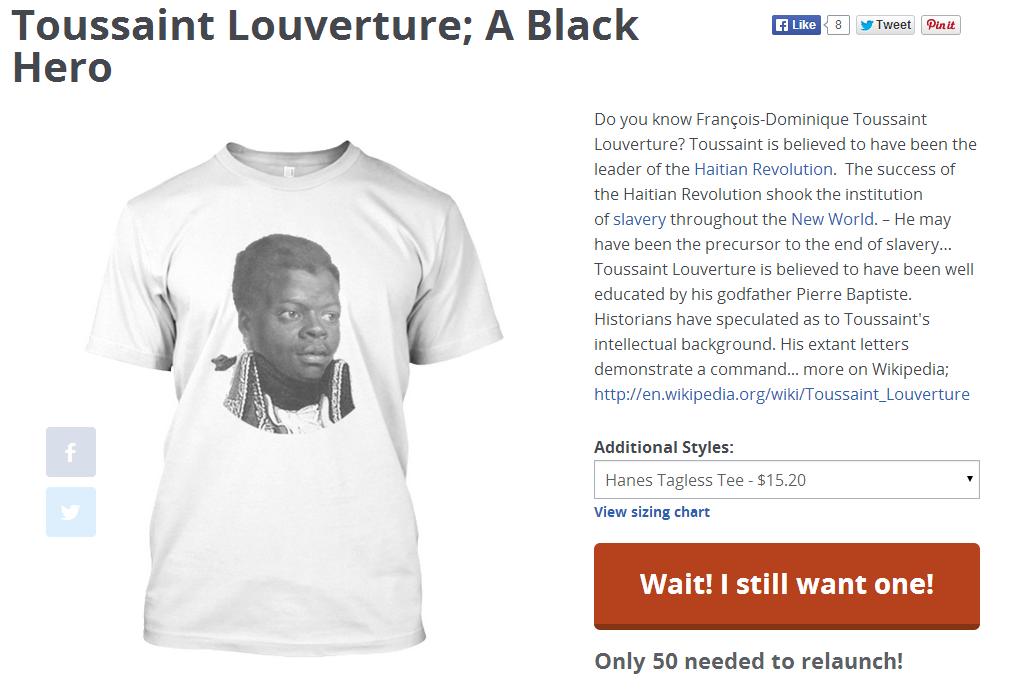Image resolution: width=1017 pixels, height=676 pixels.
Task: Open the View sizing chart link
Action: 652,512
